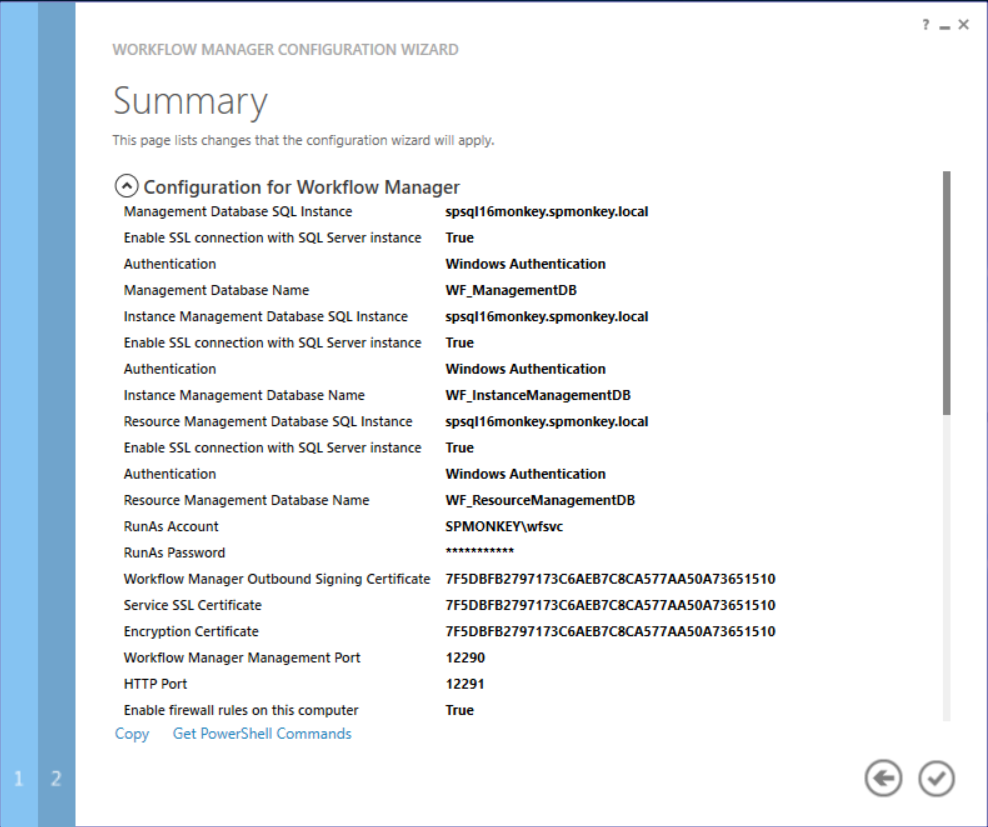Collapse the Configuration for Workflow Manager section
The image size is (988, 827).
[126, 186]
